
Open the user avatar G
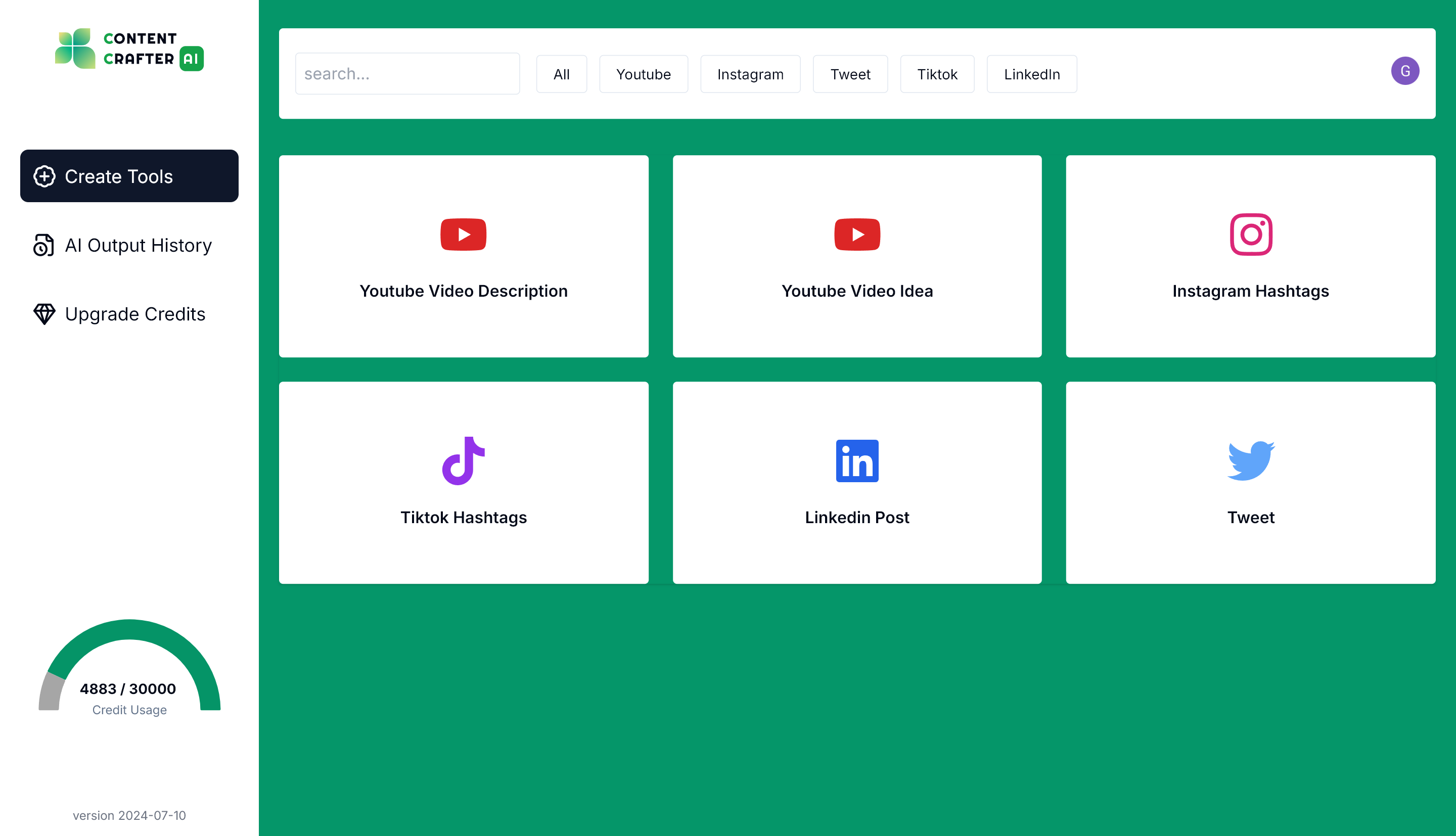pos(1405,71)
